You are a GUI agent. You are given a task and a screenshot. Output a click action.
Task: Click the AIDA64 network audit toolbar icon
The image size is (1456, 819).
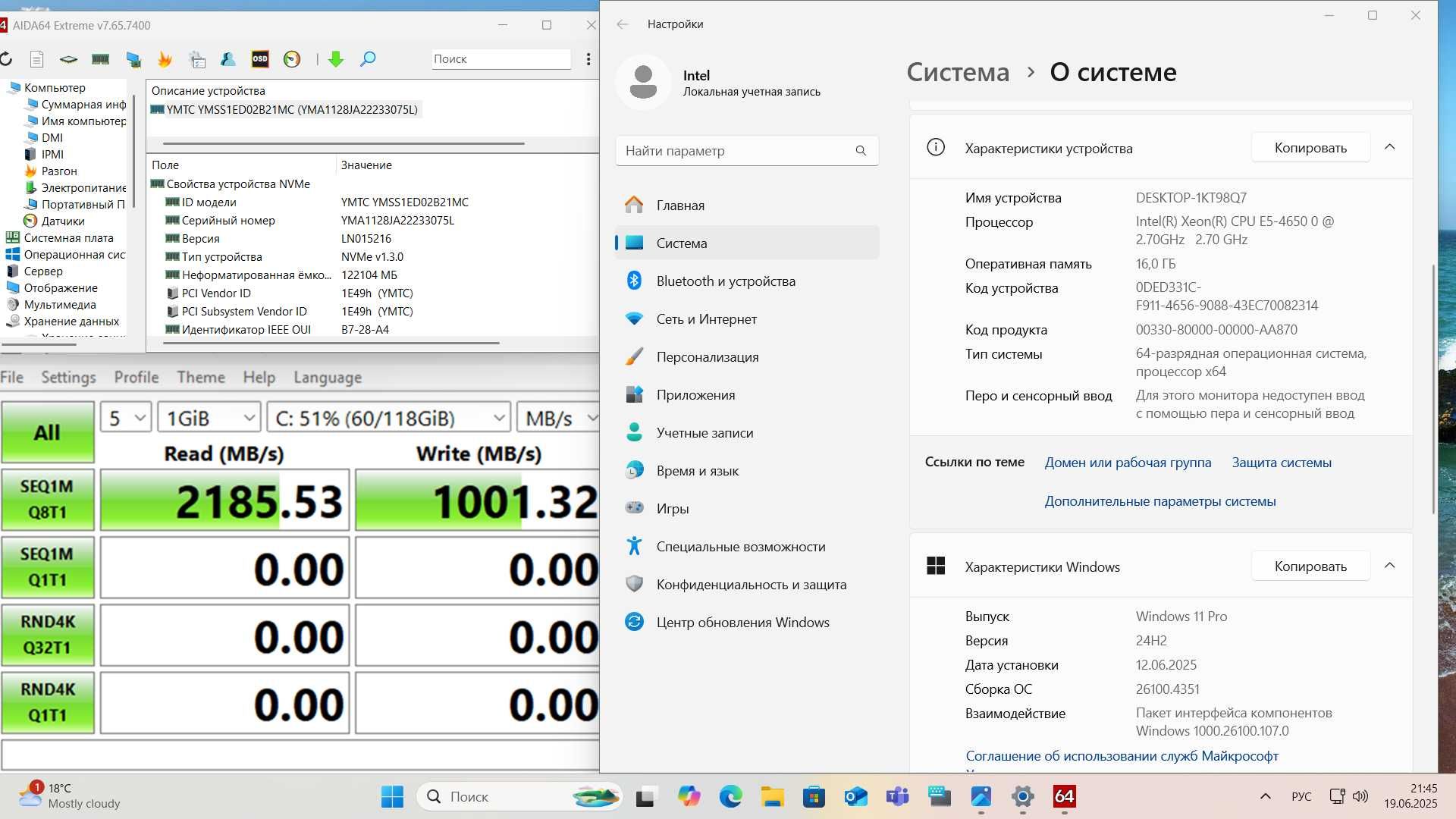coord(133,59)
